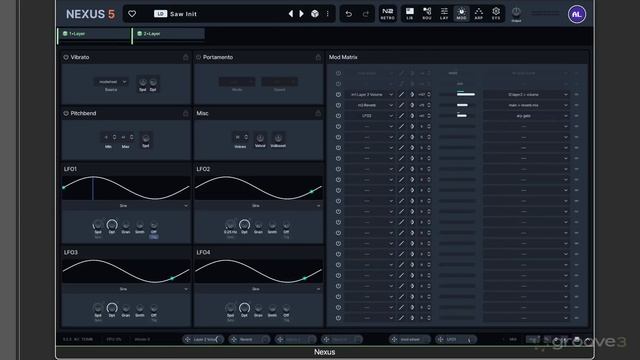Open the Vibrato source dropdown
640x360 pixels.
111,82
